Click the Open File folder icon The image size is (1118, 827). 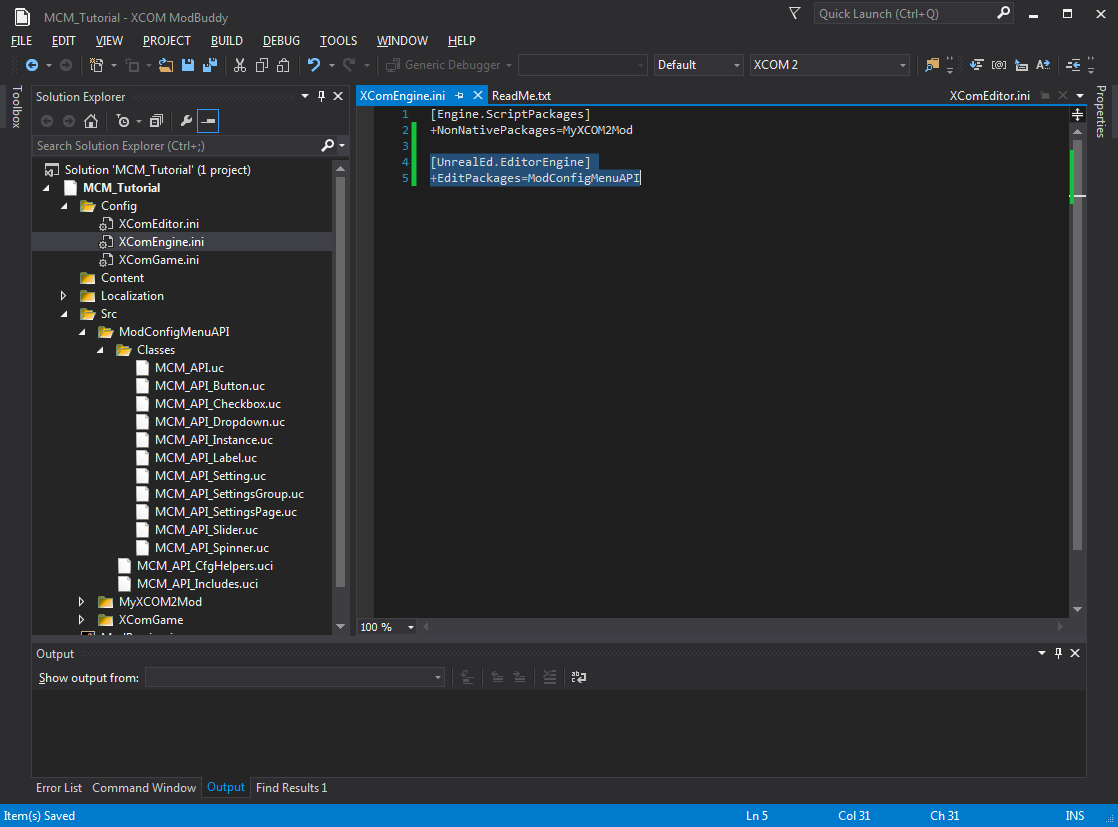(x=166, y=65)
